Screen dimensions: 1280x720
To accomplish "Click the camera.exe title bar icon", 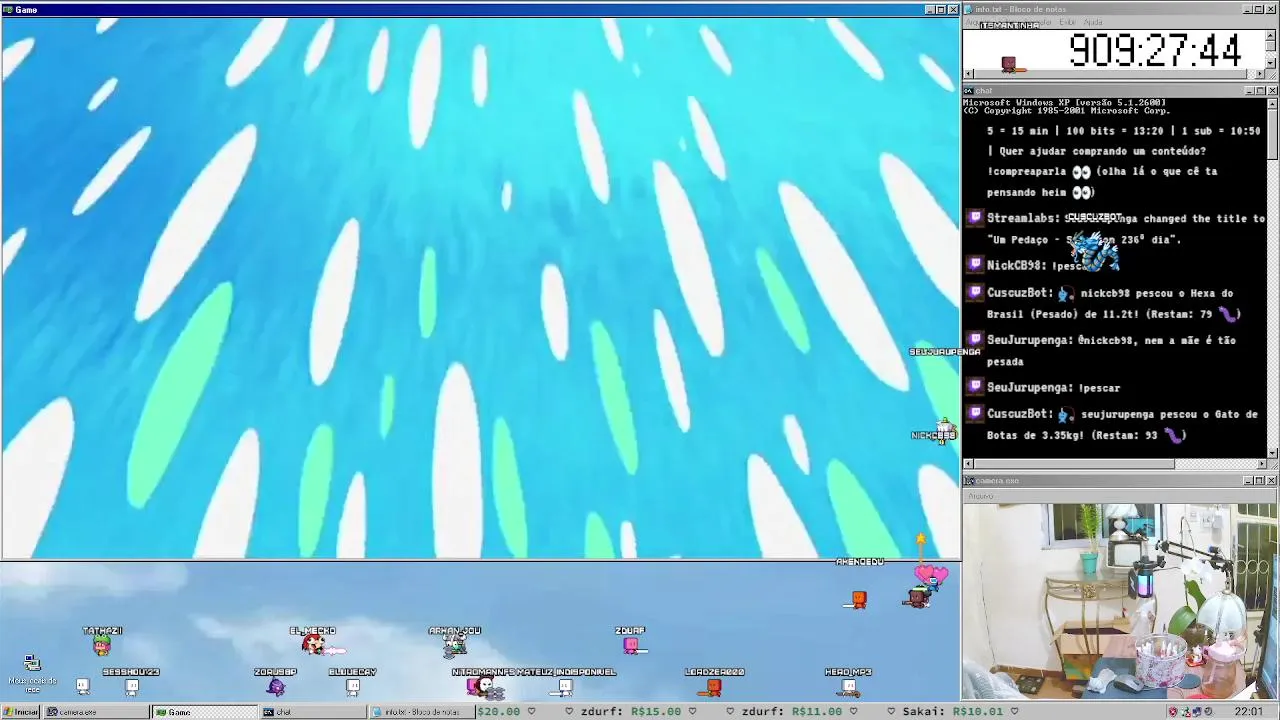I will pos(969,481).
